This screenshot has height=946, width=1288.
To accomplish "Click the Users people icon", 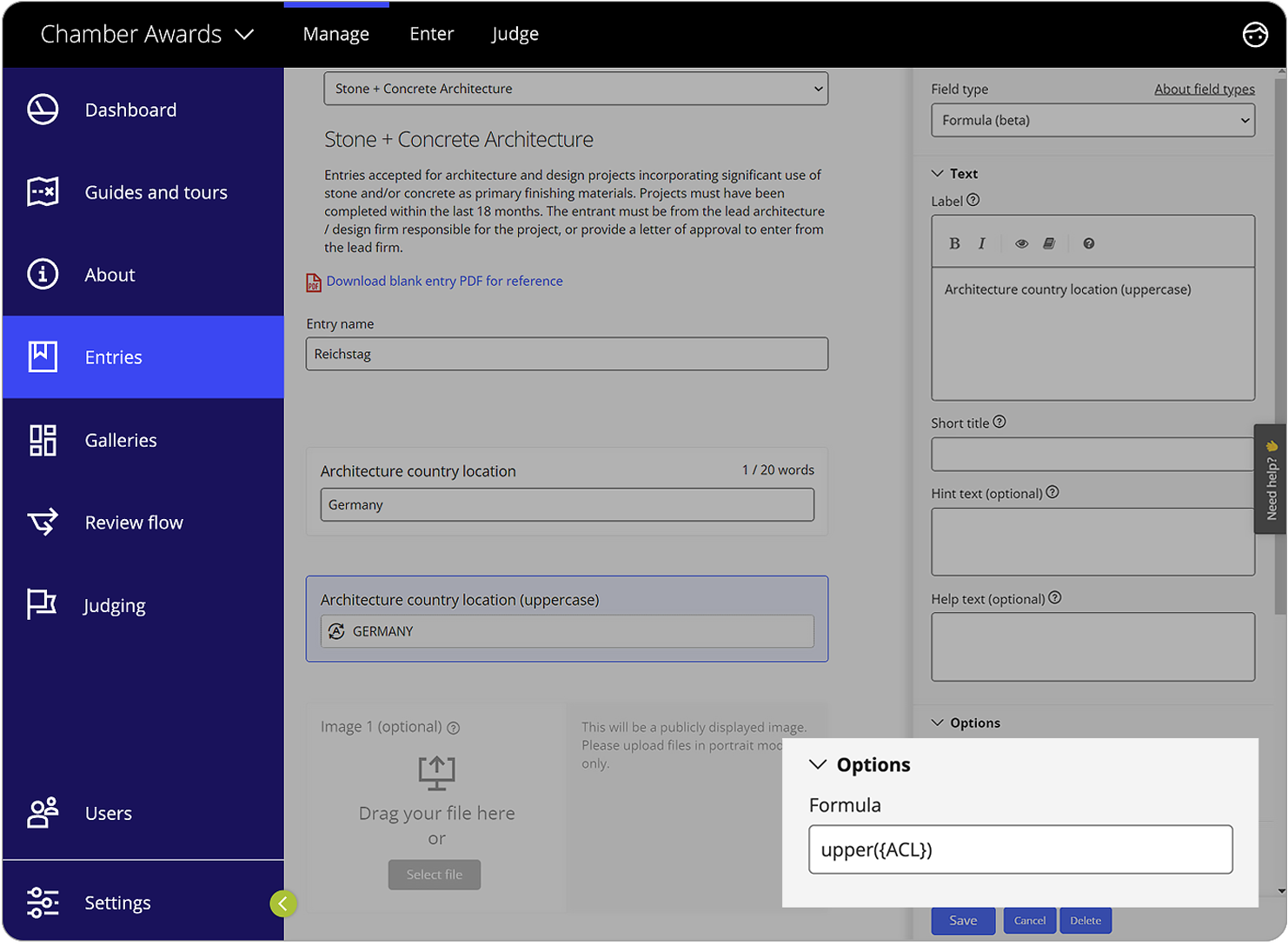I will (x=42, y=813).
